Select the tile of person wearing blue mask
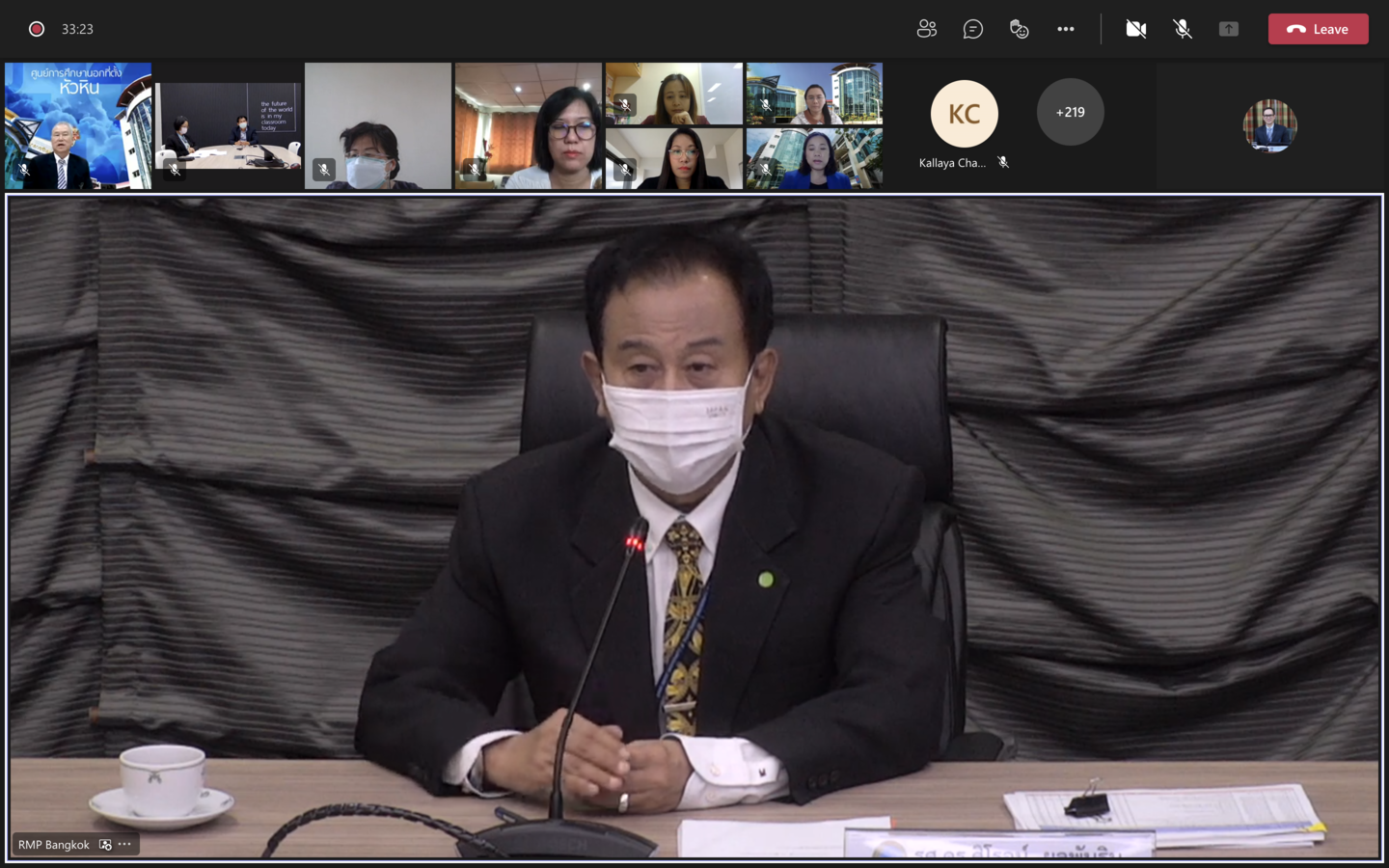1389x868 pixels. point(378,125)
